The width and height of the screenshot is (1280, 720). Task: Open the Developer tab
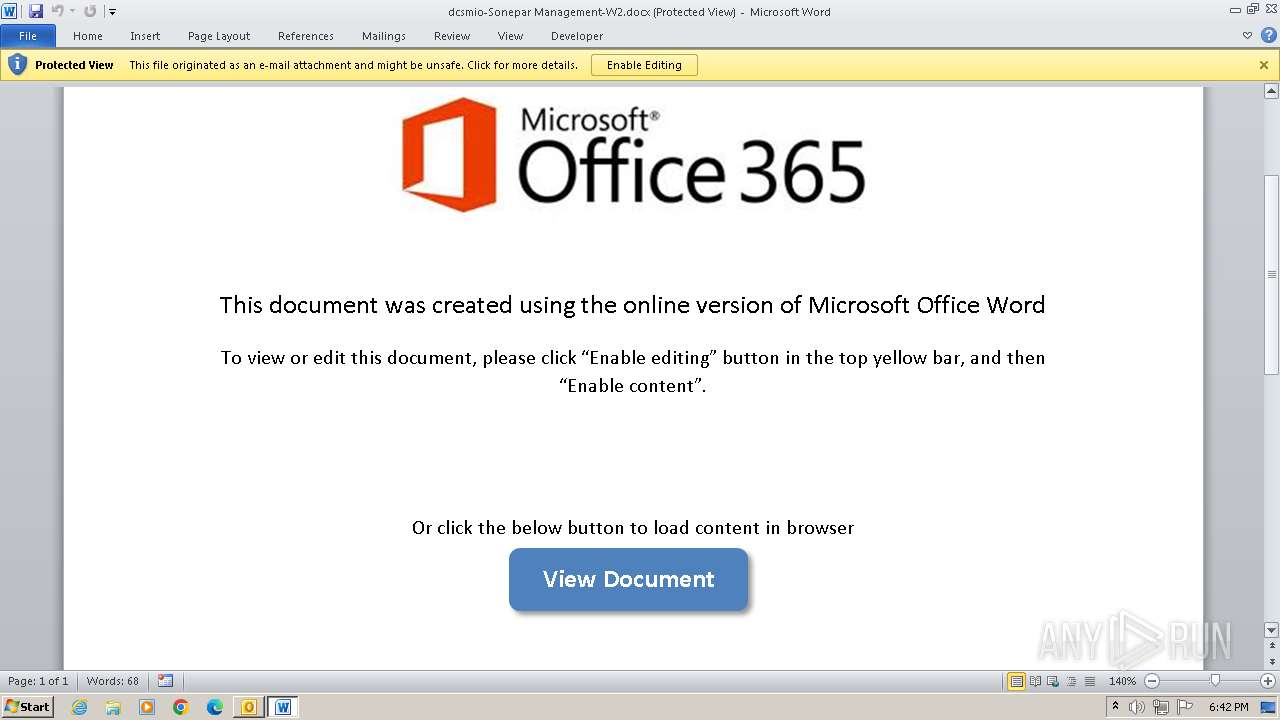coord(577,36)
